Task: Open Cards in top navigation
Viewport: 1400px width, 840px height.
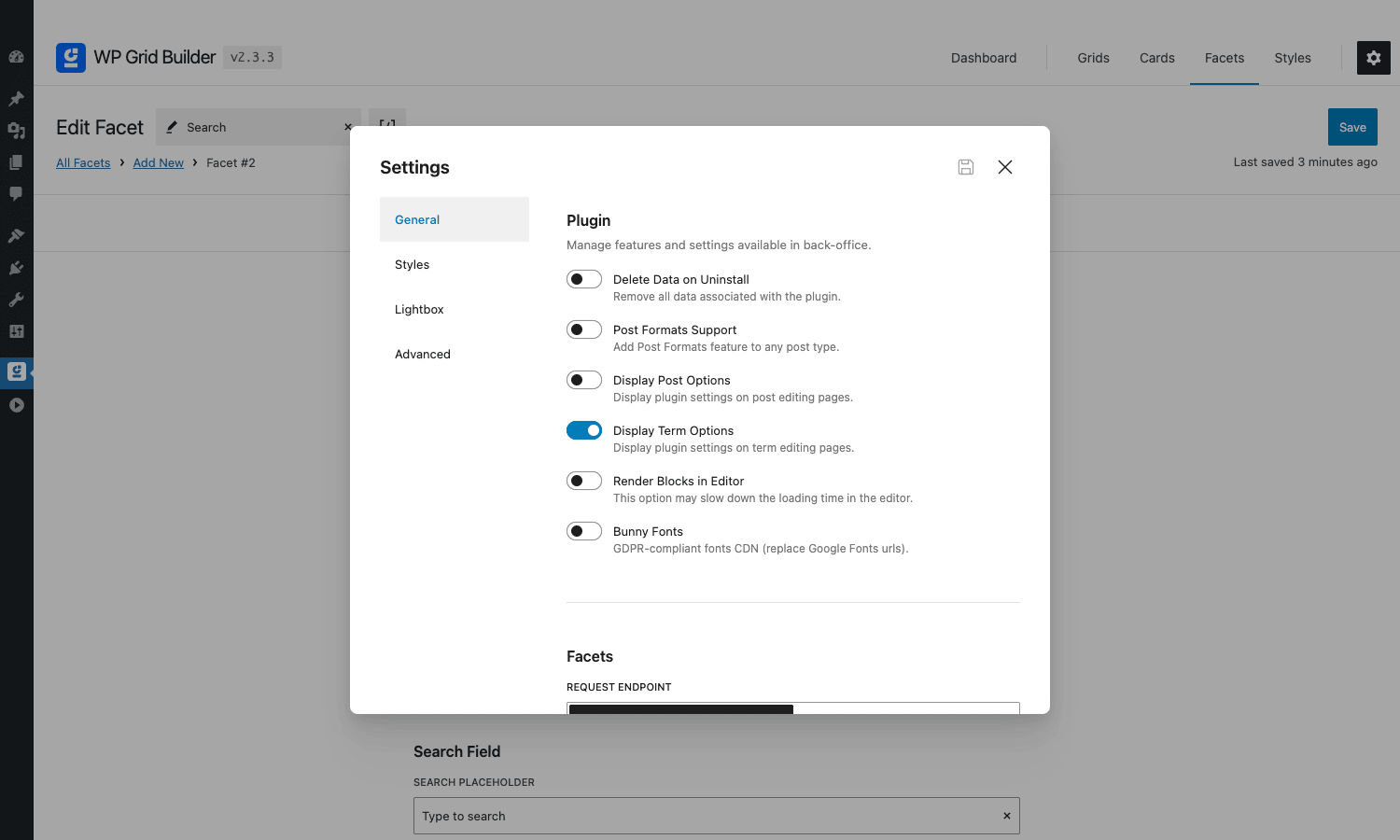Action: point(1157,58)
